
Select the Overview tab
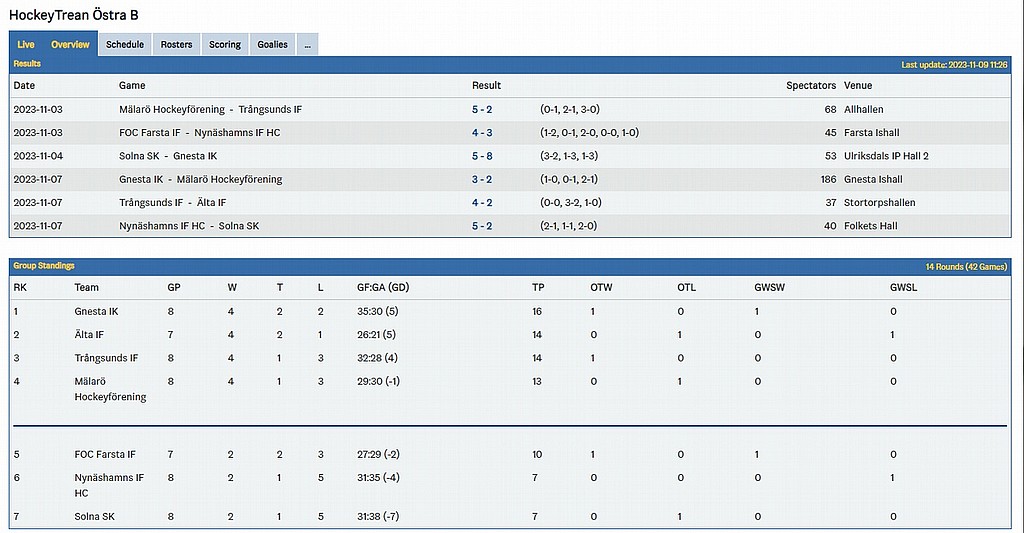click(x=70, y=45)
